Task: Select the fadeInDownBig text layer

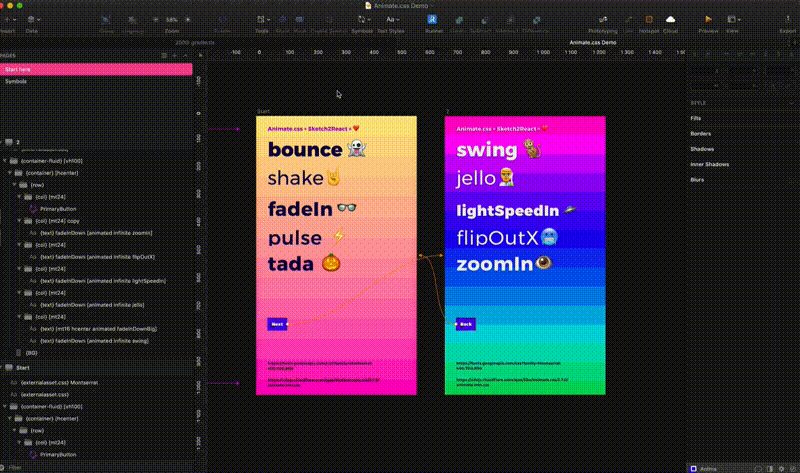Action: pos(98,329)
